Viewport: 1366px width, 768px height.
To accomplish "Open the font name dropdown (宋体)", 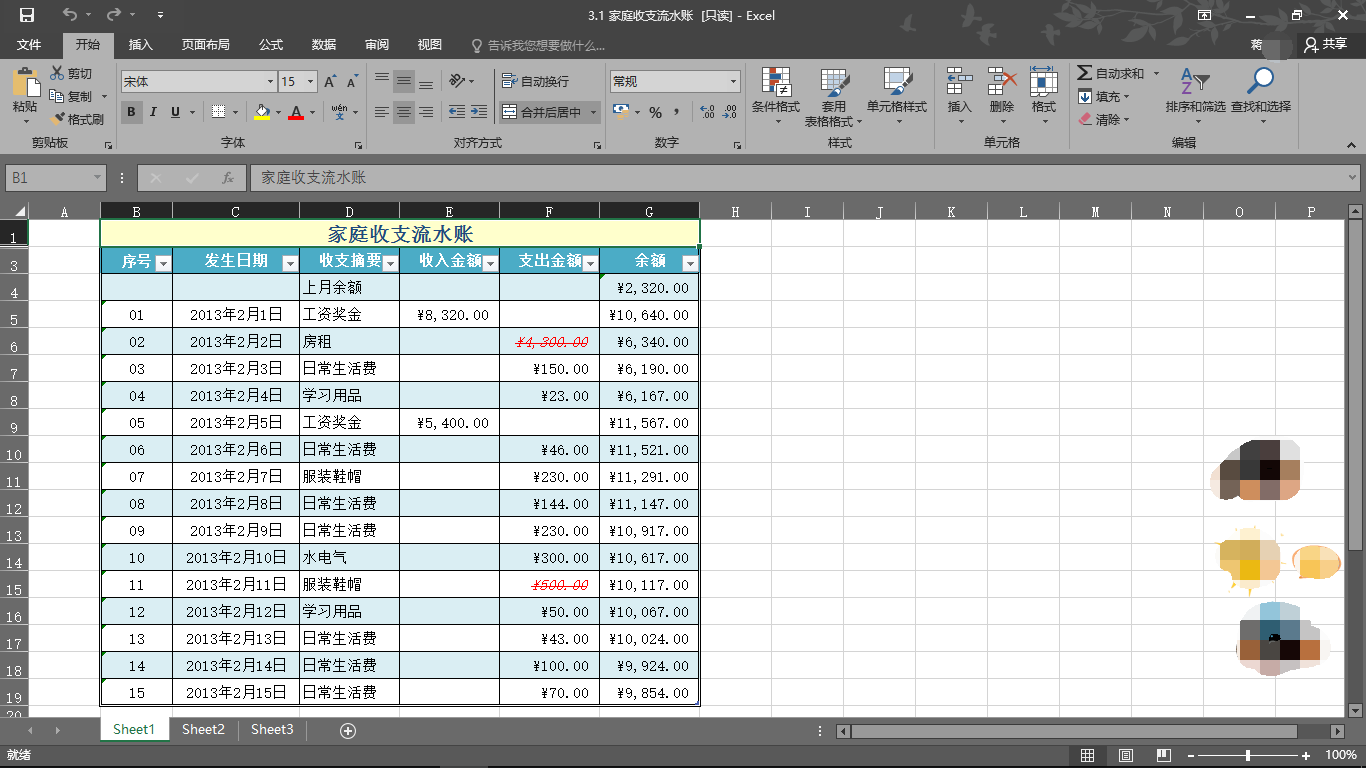I will point(270,82).
